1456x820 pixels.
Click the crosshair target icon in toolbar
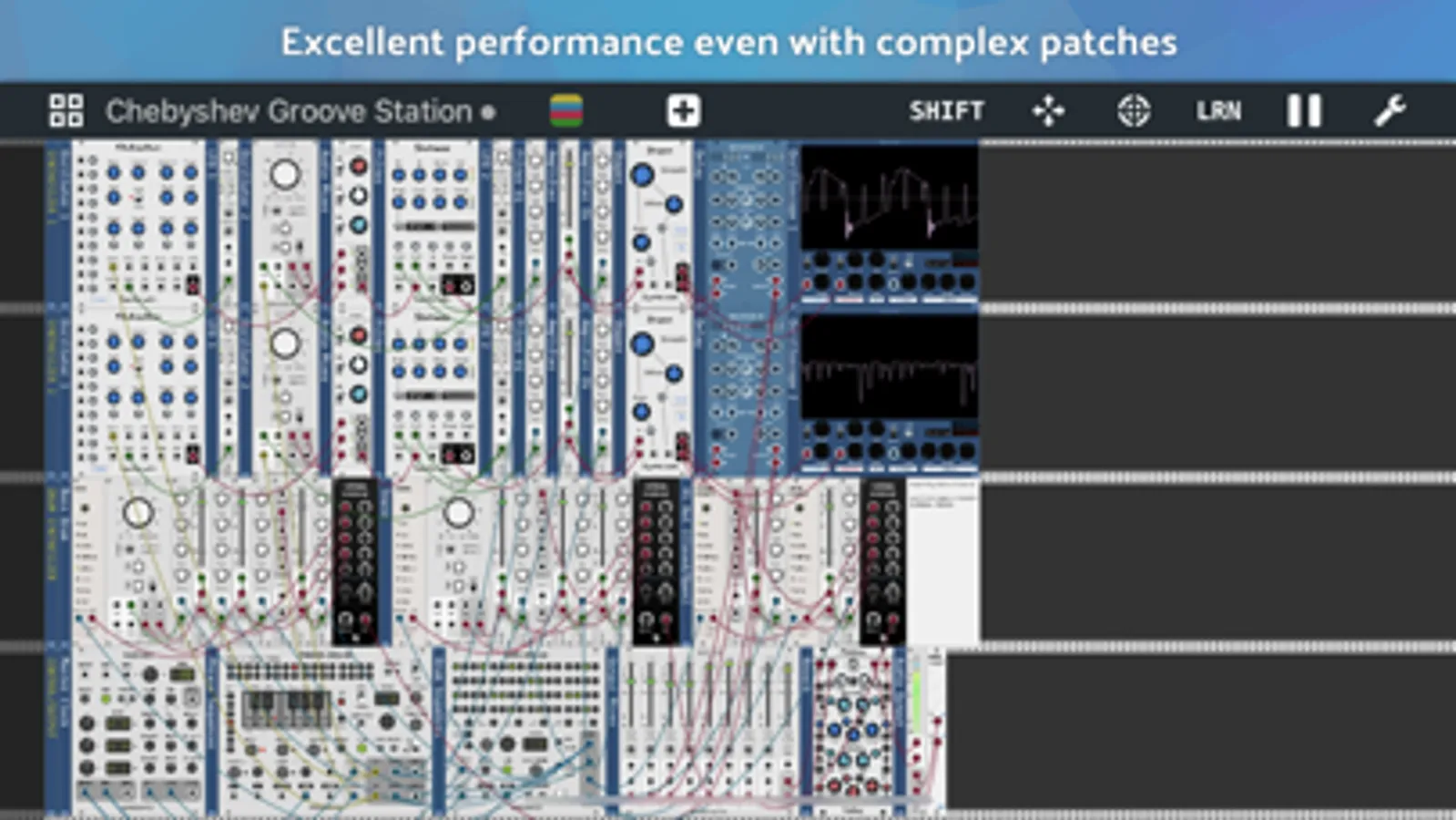point(1134,111)
